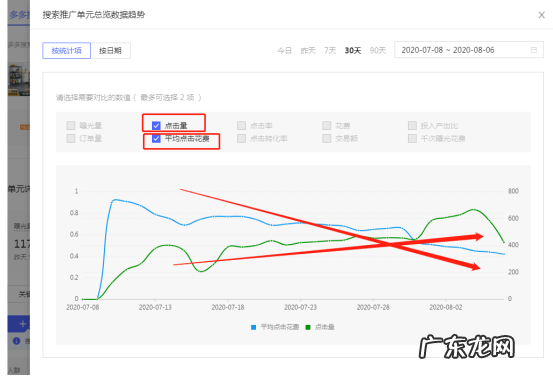Click the blue 平均点击花费 legend square
This screenshot has width=553, height=376.
click(x=253, y=327)
